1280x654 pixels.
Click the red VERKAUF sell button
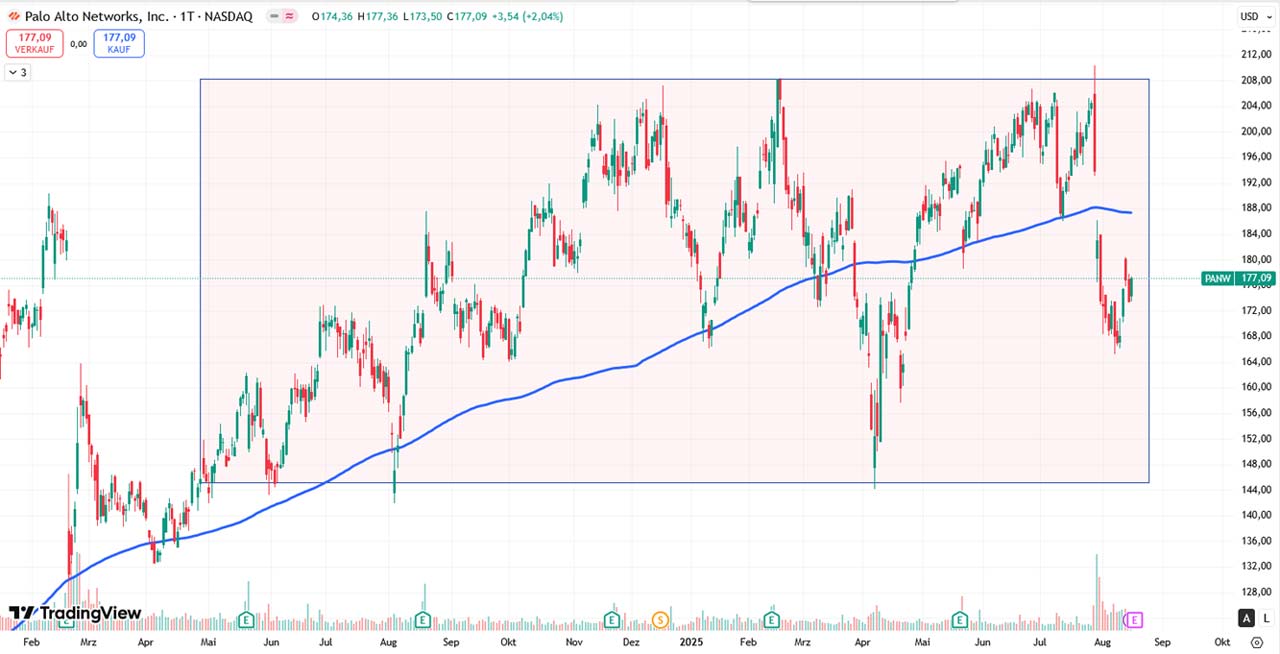click(x=35, y=43)
